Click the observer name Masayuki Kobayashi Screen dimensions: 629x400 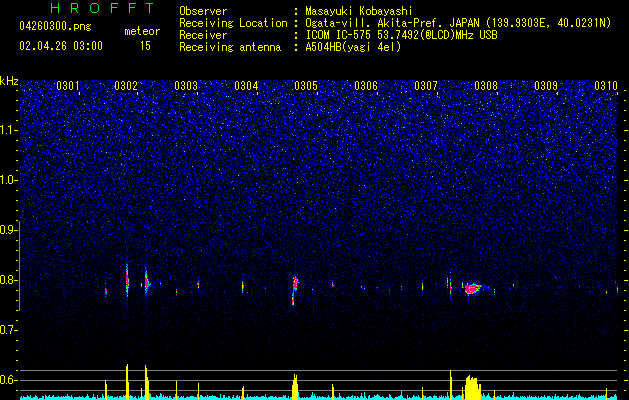click(359, 11)
